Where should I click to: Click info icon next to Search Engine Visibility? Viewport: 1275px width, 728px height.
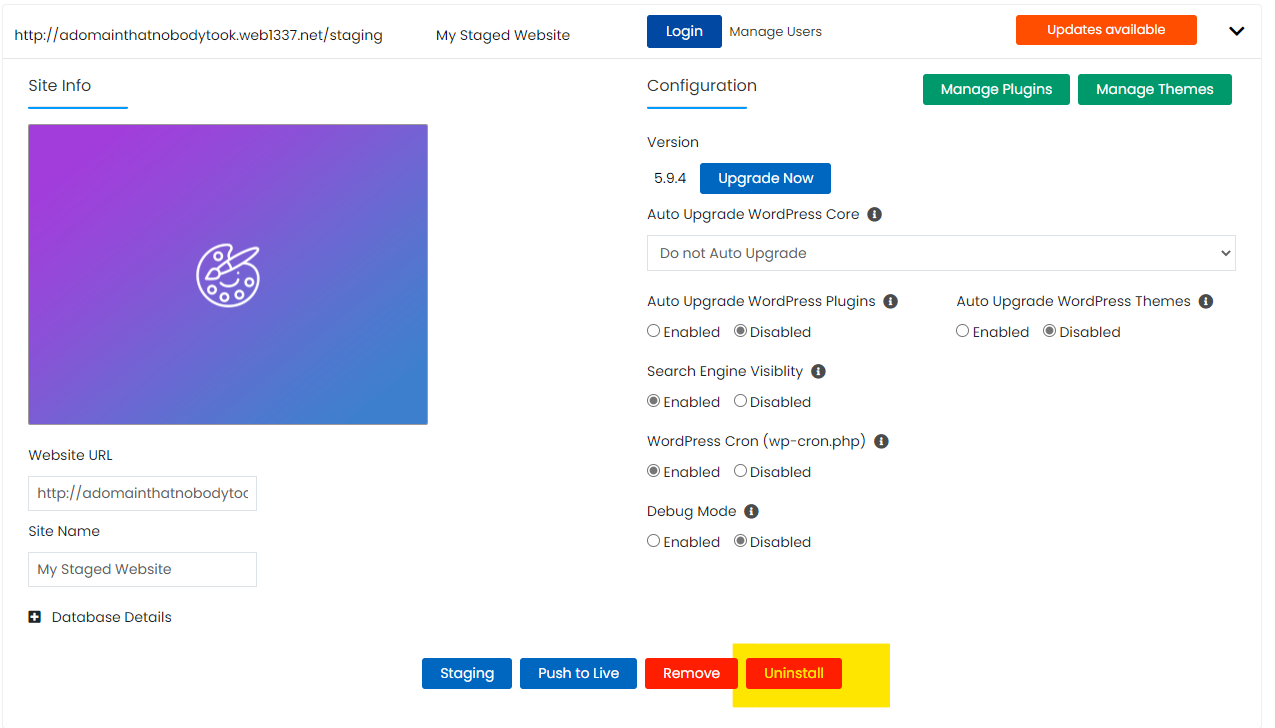pyautogui.click(x=818, y=372)
